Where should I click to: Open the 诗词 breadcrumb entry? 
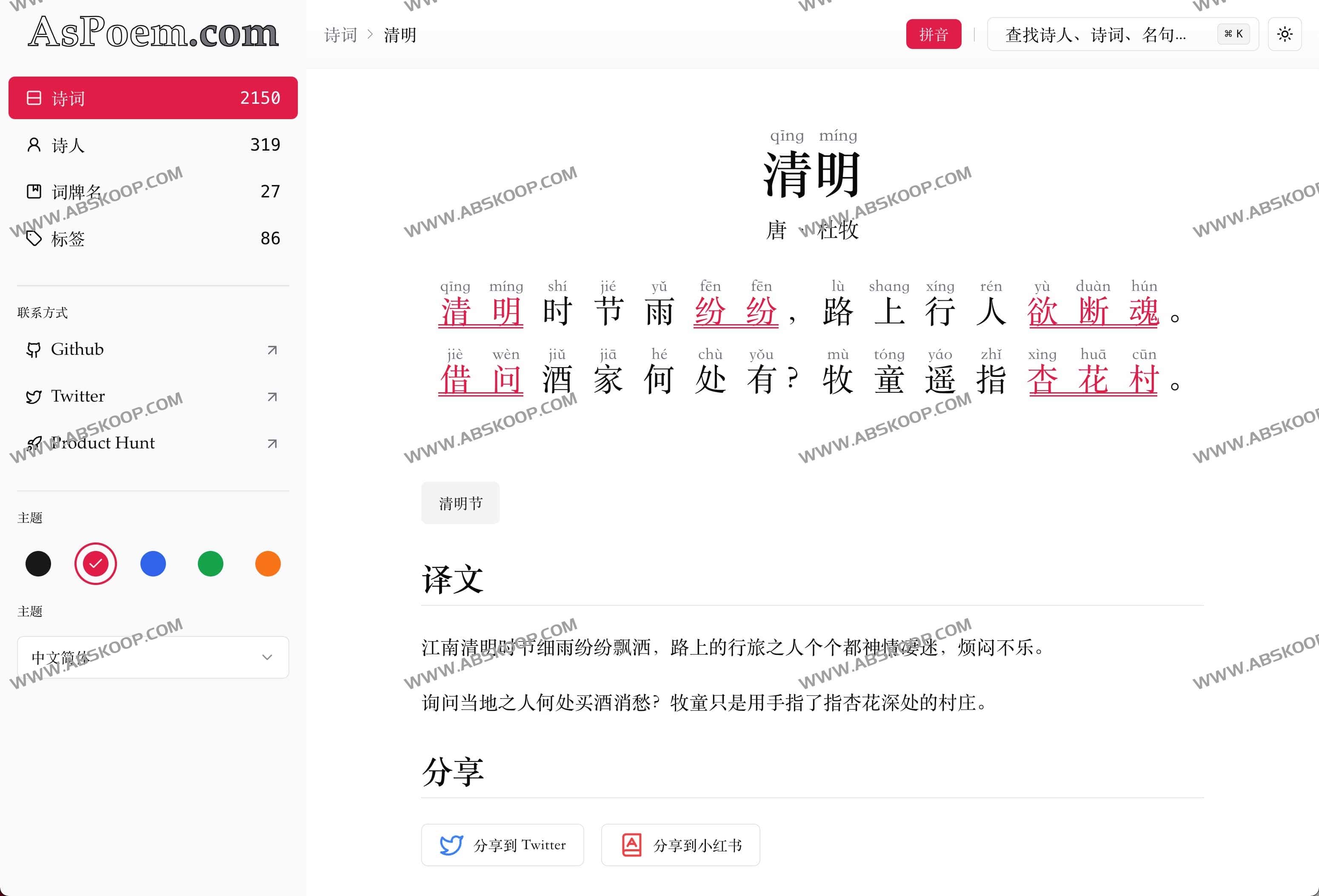point(339,35)
